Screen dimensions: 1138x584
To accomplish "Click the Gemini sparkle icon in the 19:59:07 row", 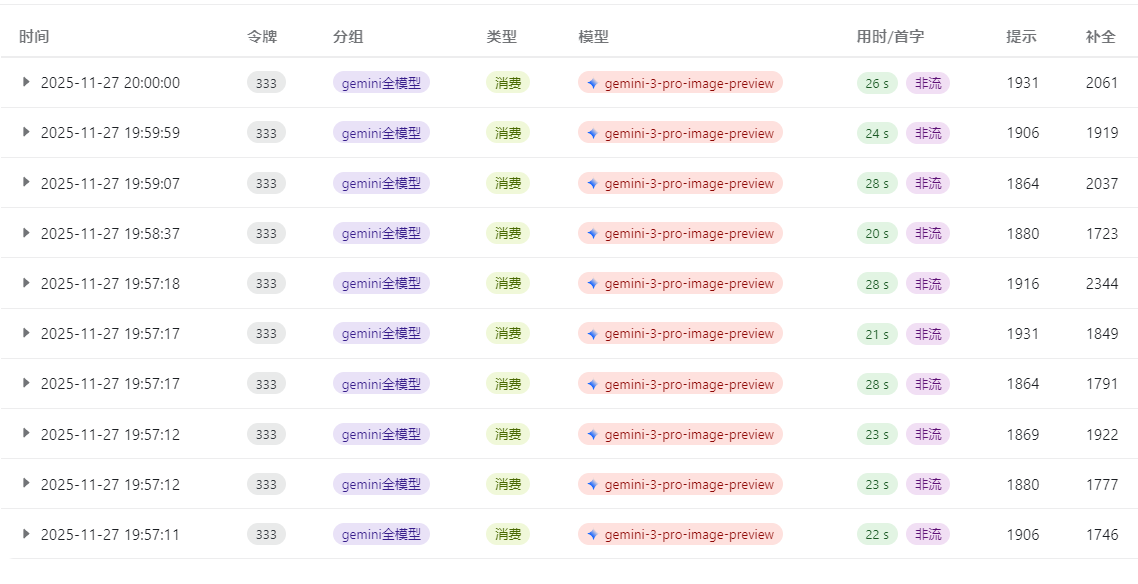I will 592,184.
